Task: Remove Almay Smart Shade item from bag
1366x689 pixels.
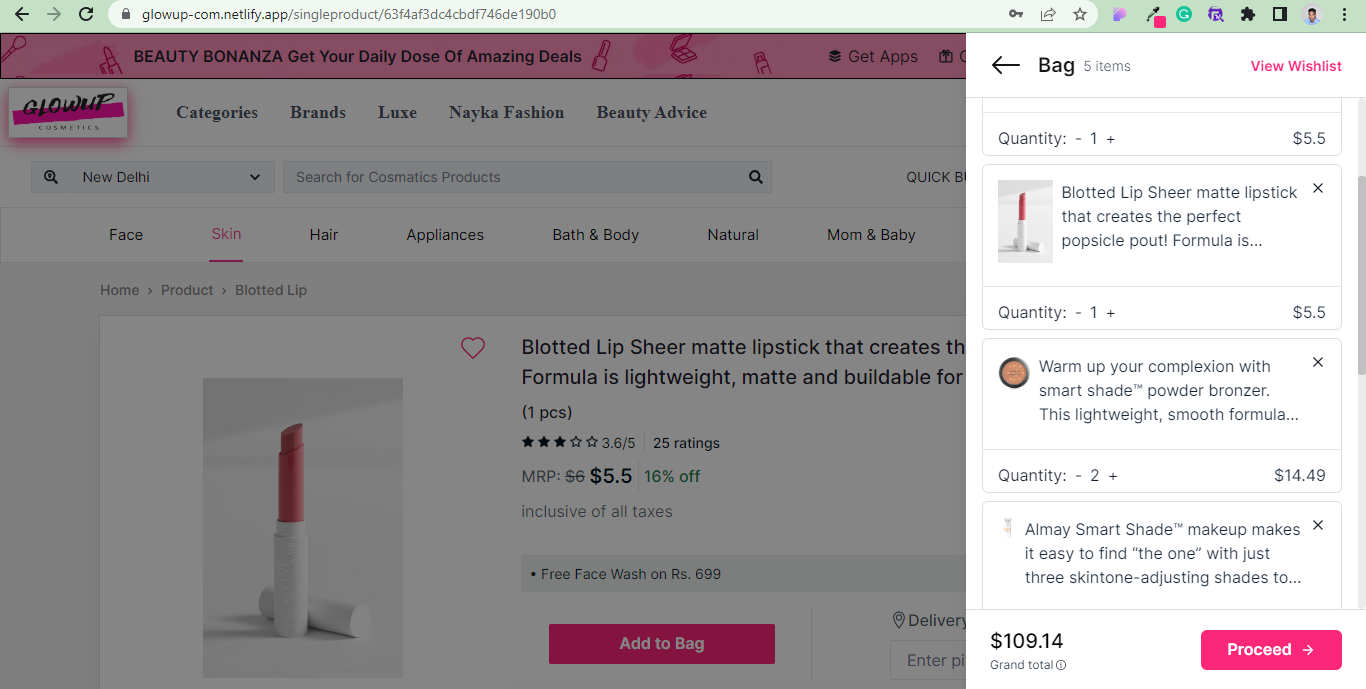Action: (1318, 525)
